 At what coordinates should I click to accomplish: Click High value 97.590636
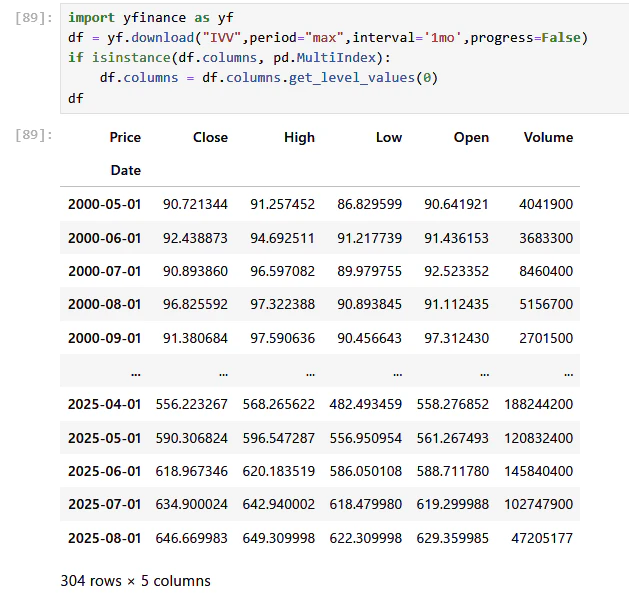282,338
